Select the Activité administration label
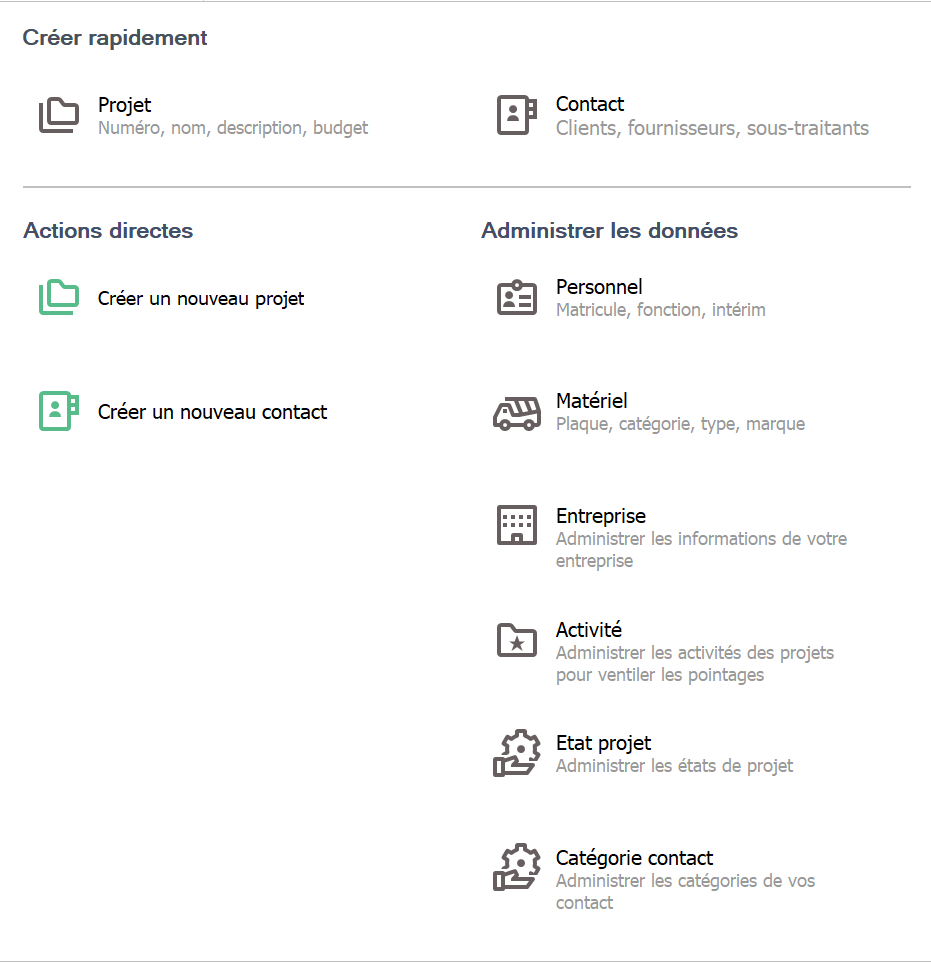Screen dimensions: 931x963 coord(589,630)
